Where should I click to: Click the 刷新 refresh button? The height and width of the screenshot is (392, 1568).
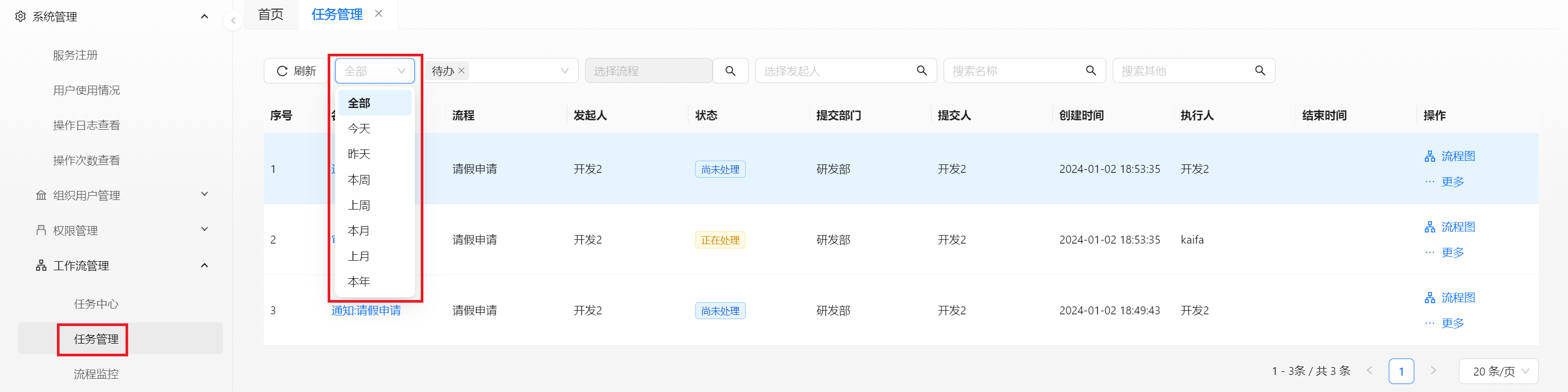click(x=296, y=71)
